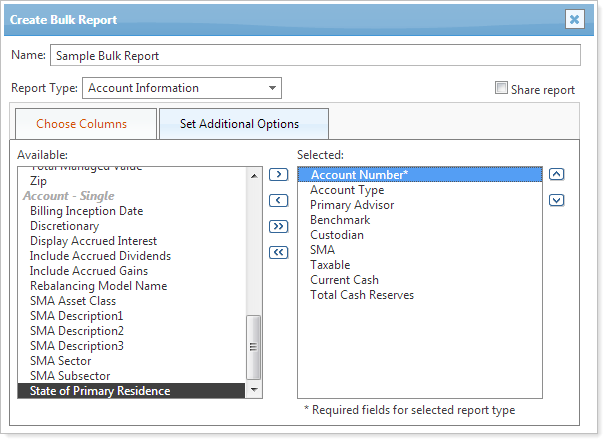Select Benchmark in the Selected list

[340, 220]
